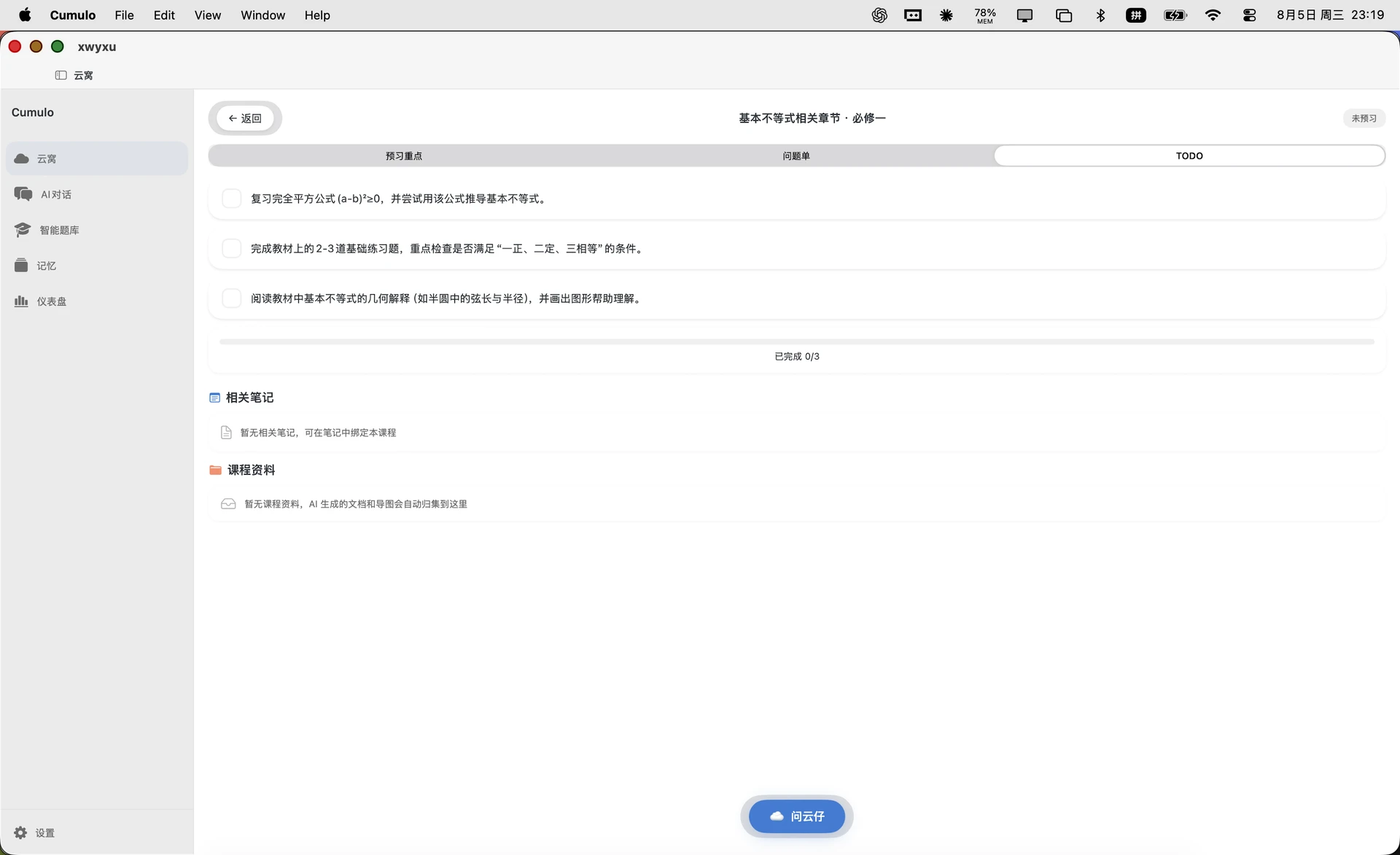Open the Apple menu
Screen dimensions: 1400x855
[x=25, y=15]
